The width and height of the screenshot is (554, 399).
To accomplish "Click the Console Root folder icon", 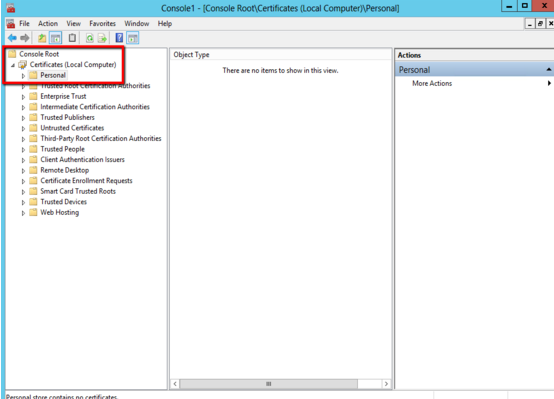I will [x=12, y=54].
